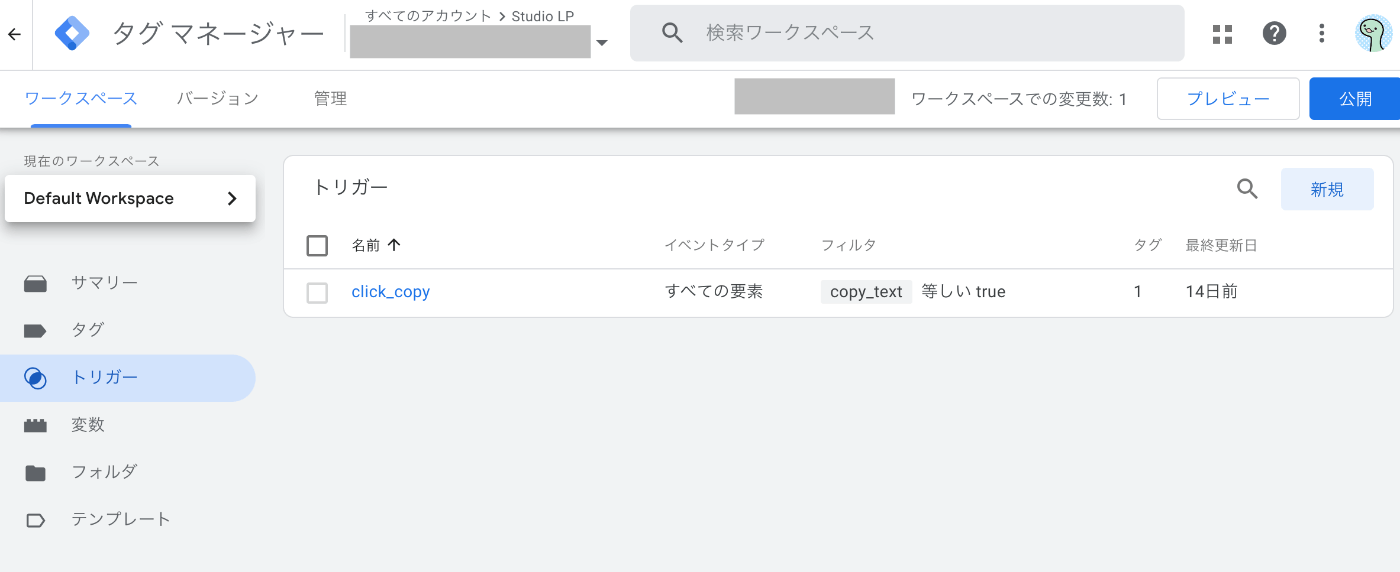This screenshot has height=572, width=1400.
Task: Click the trigger table search icon
Action: click(1247, 189)
